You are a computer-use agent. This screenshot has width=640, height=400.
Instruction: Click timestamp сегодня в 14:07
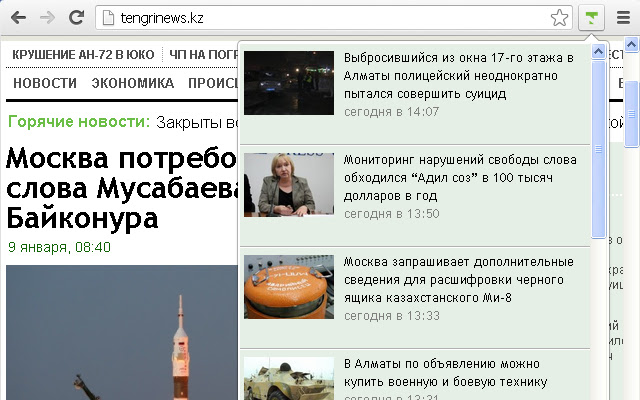(391, 112)
